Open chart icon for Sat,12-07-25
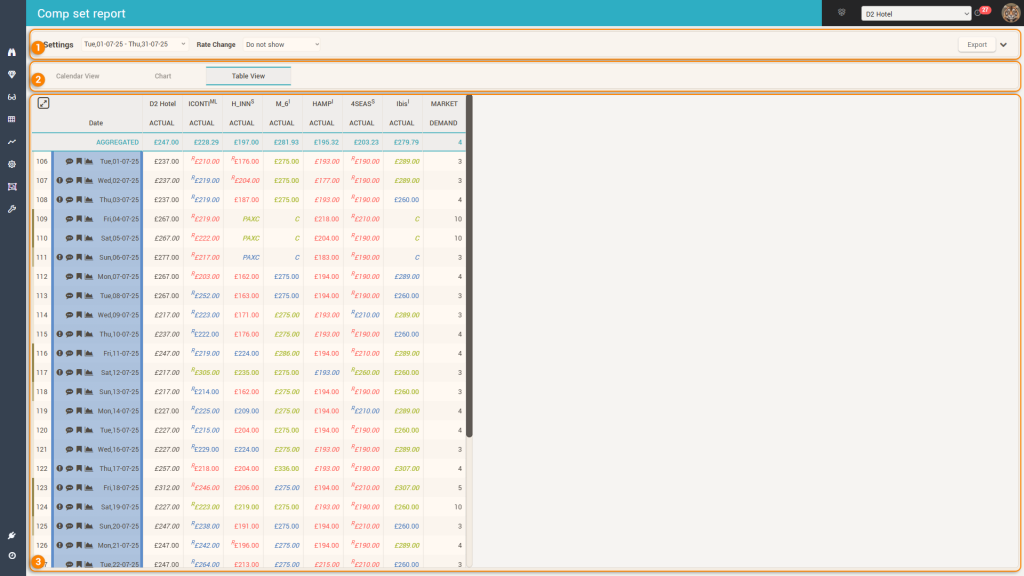 (89, 373)
